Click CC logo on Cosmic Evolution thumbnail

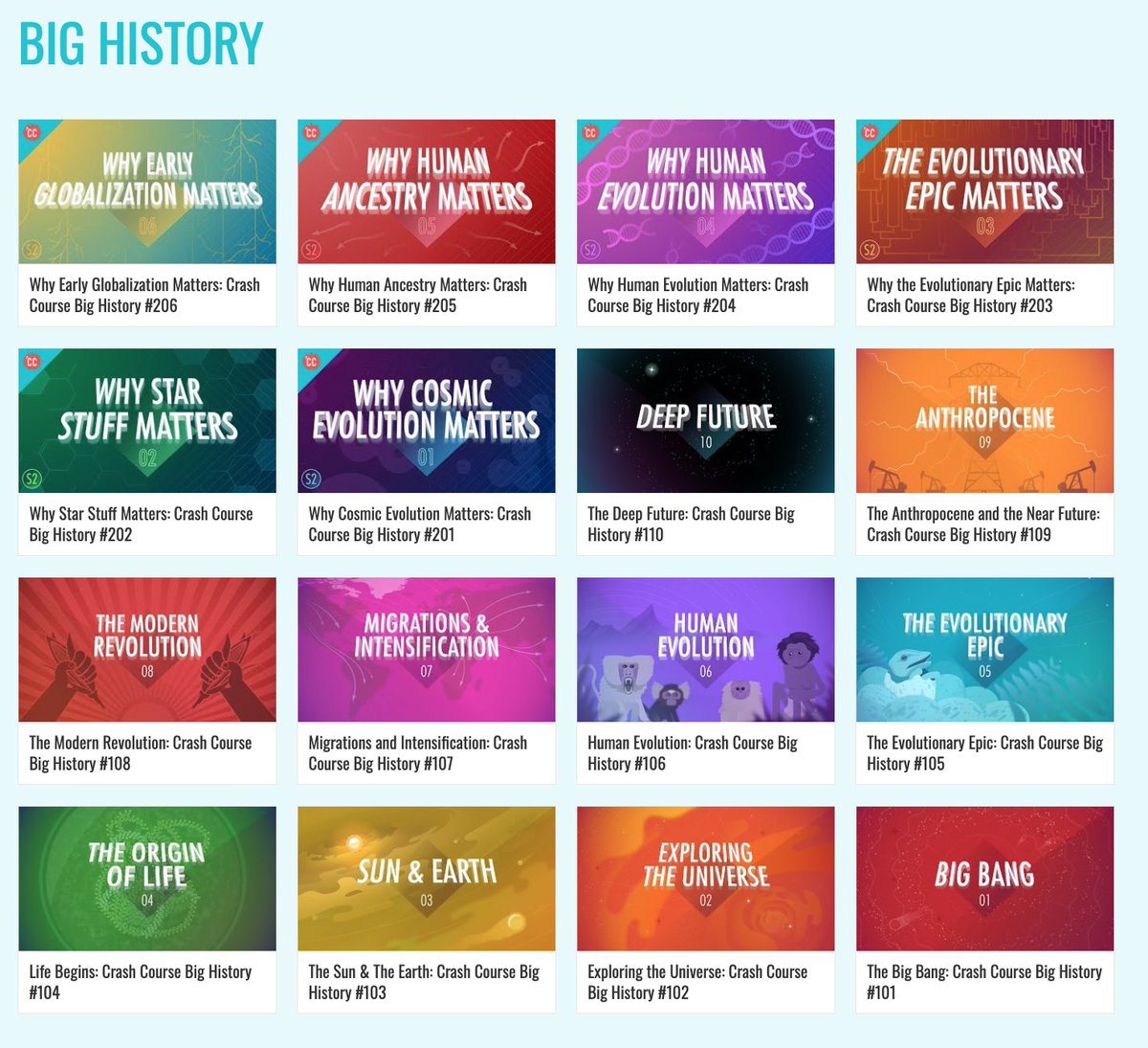310,362
